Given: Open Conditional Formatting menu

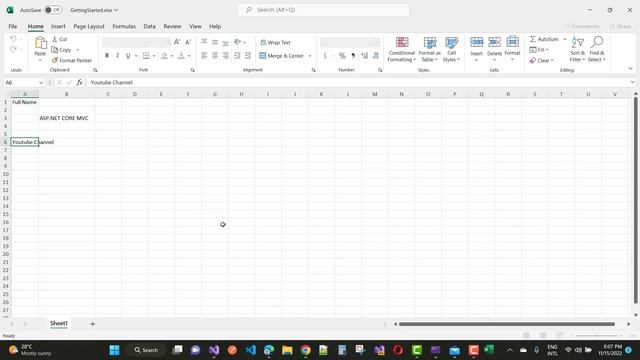Looking at the screenshot, I should 402,49.
